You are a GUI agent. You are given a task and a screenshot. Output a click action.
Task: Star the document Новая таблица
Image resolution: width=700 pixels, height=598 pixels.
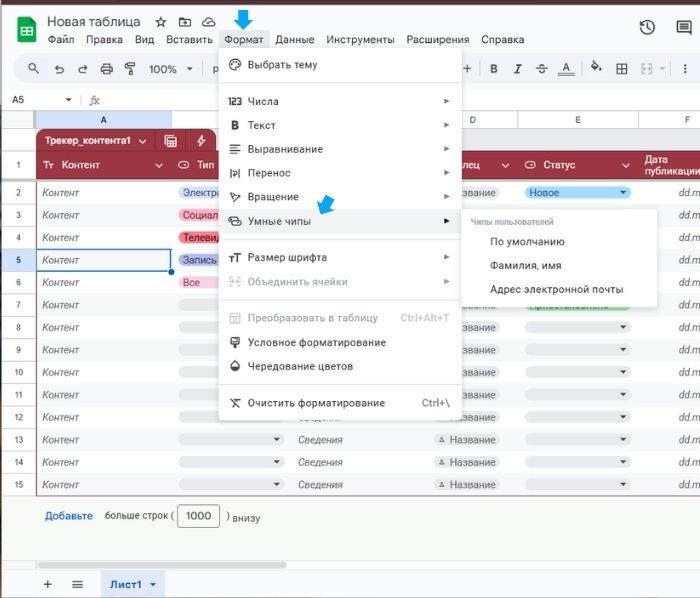pyautogui.click(x=161, y=22)
